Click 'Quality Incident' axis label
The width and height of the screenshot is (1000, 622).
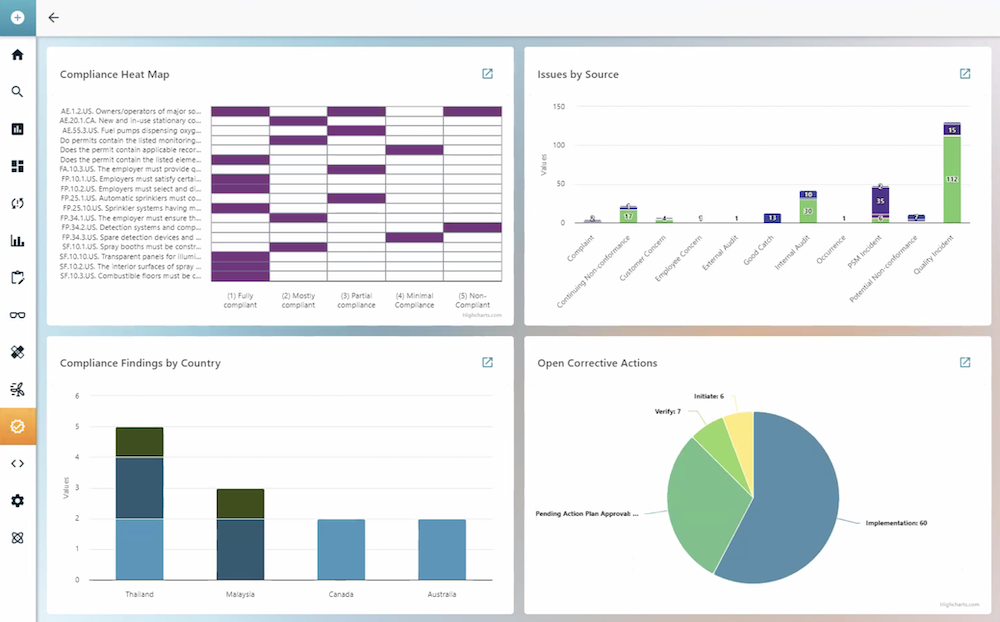pos(934,254)
